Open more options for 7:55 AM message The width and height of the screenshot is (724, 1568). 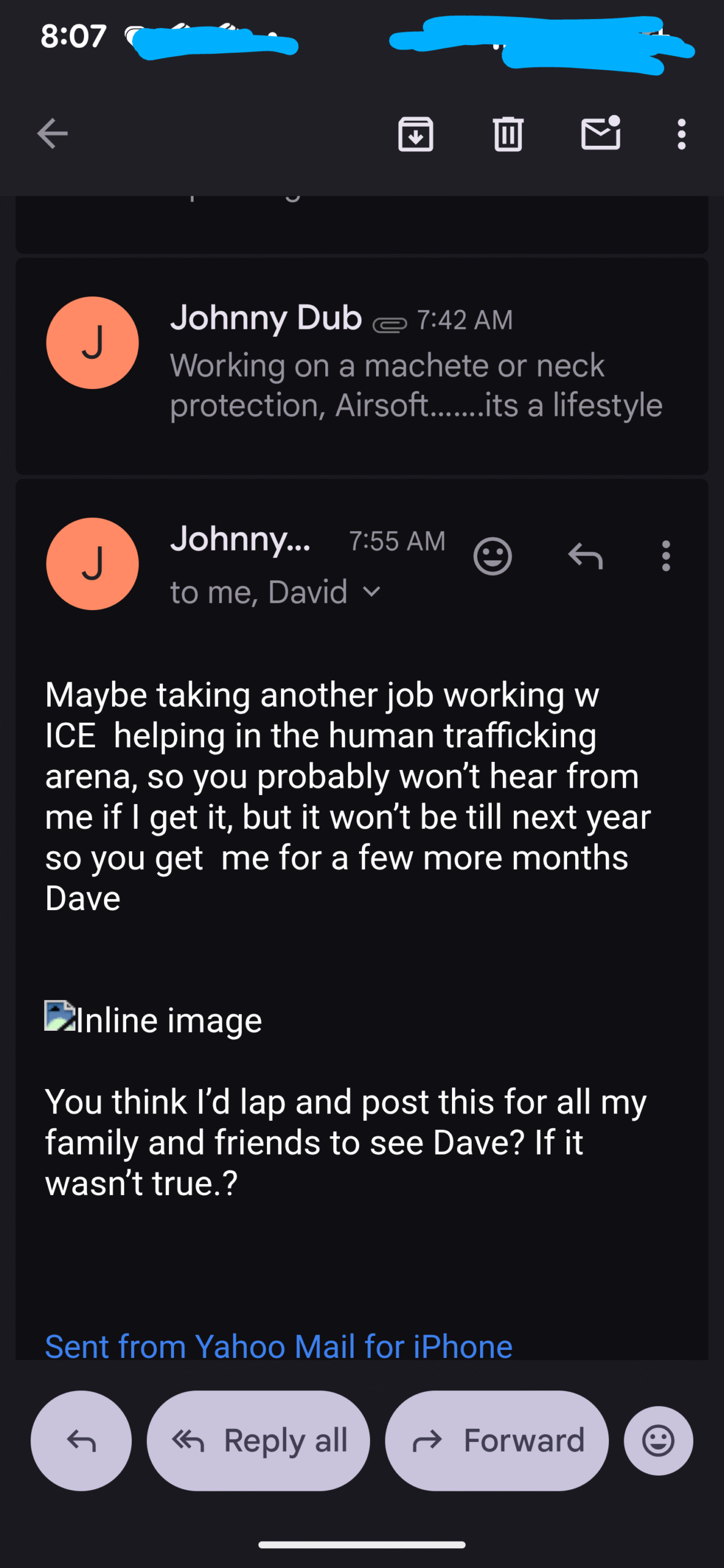point(666,556)
